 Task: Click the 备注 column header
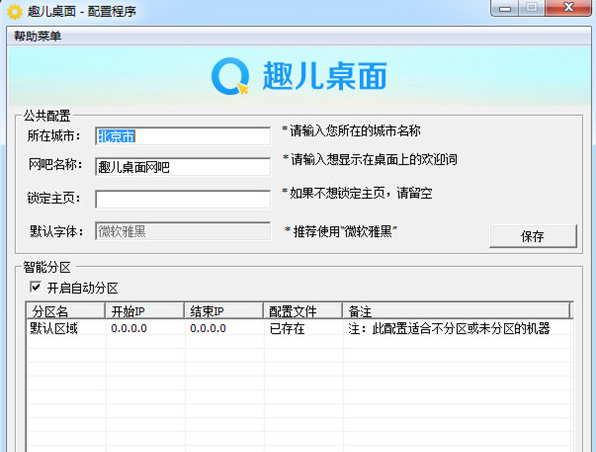coord(456,311)
